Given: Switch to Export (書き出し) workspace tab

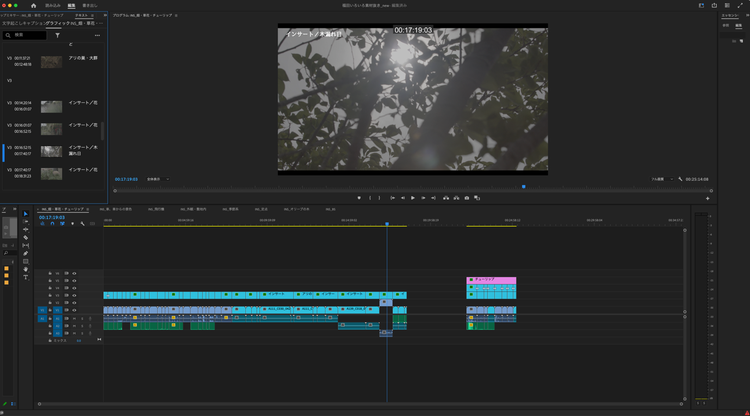Looking at the screenshot, I should click(89, 6).
